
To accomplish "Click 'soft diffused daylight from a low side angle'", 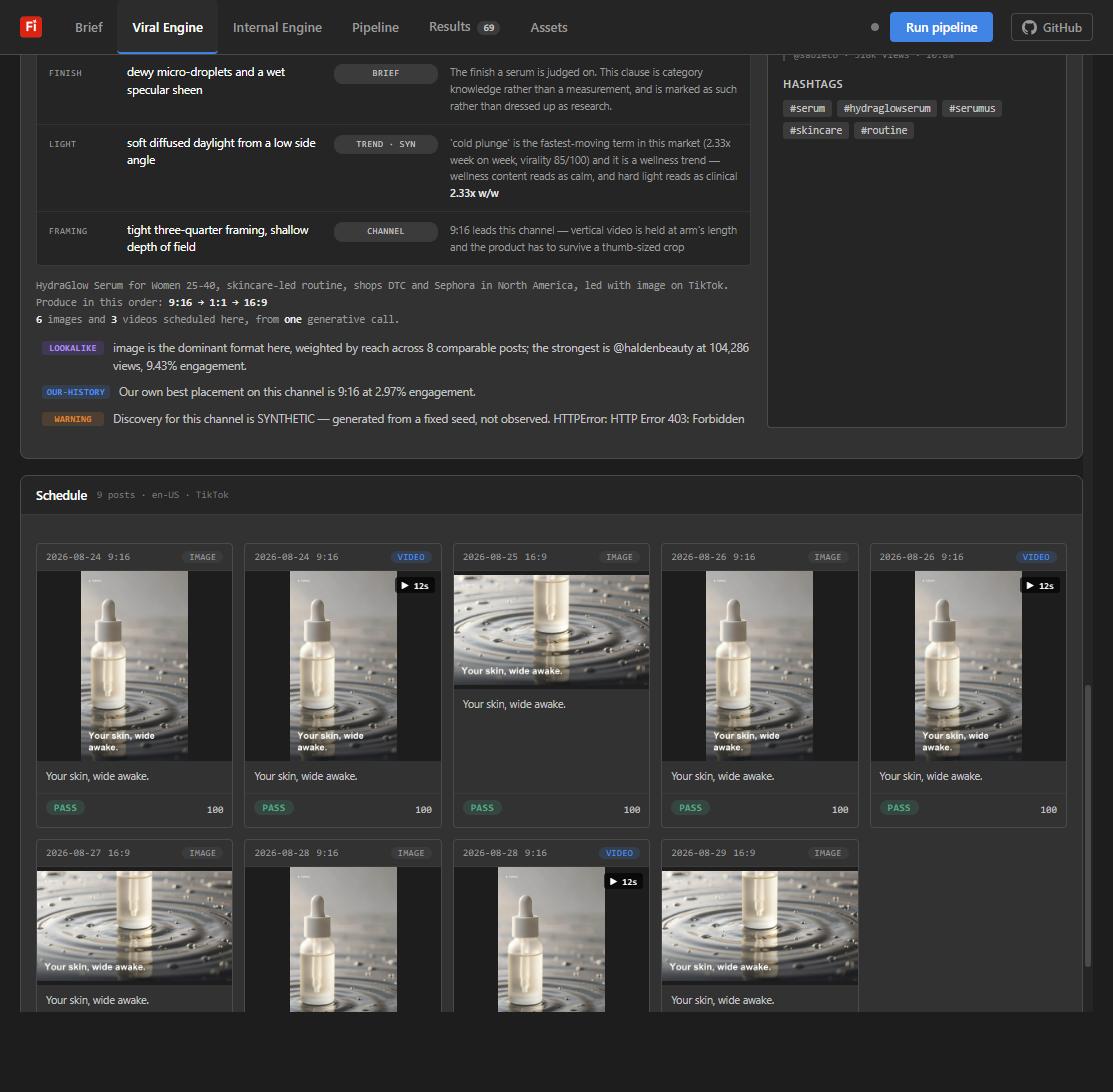I will tap(221, 151).
